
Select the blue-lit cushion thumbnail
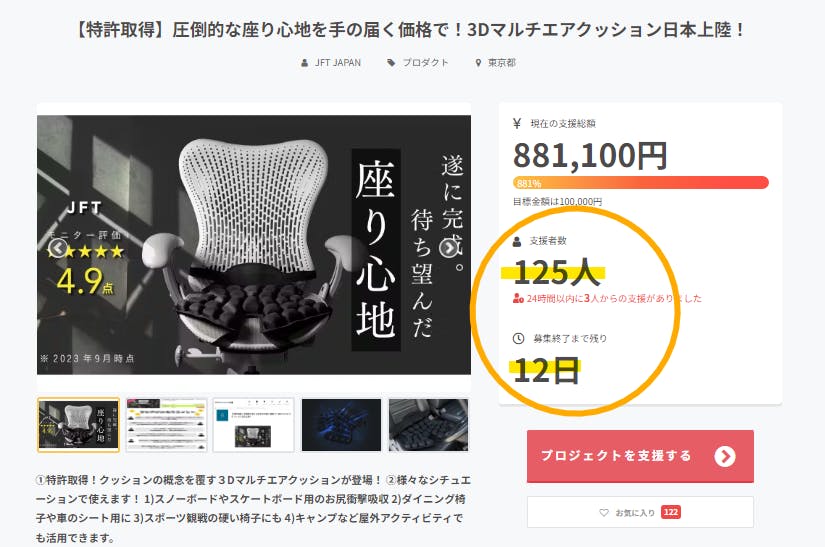(x=341, y=425)
